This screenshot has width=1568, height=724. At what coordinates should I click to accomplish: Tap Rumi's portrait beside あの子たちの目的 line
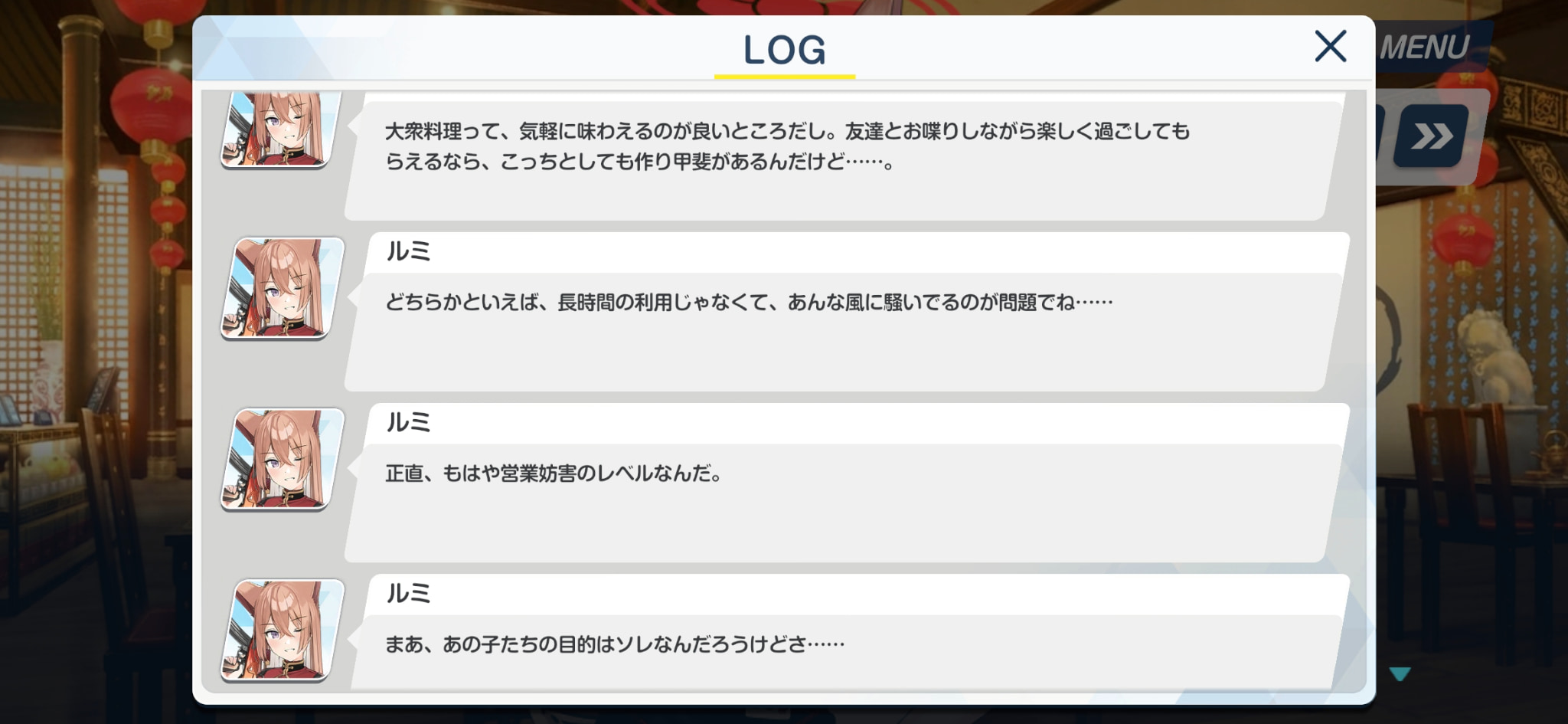coord(283,630)
